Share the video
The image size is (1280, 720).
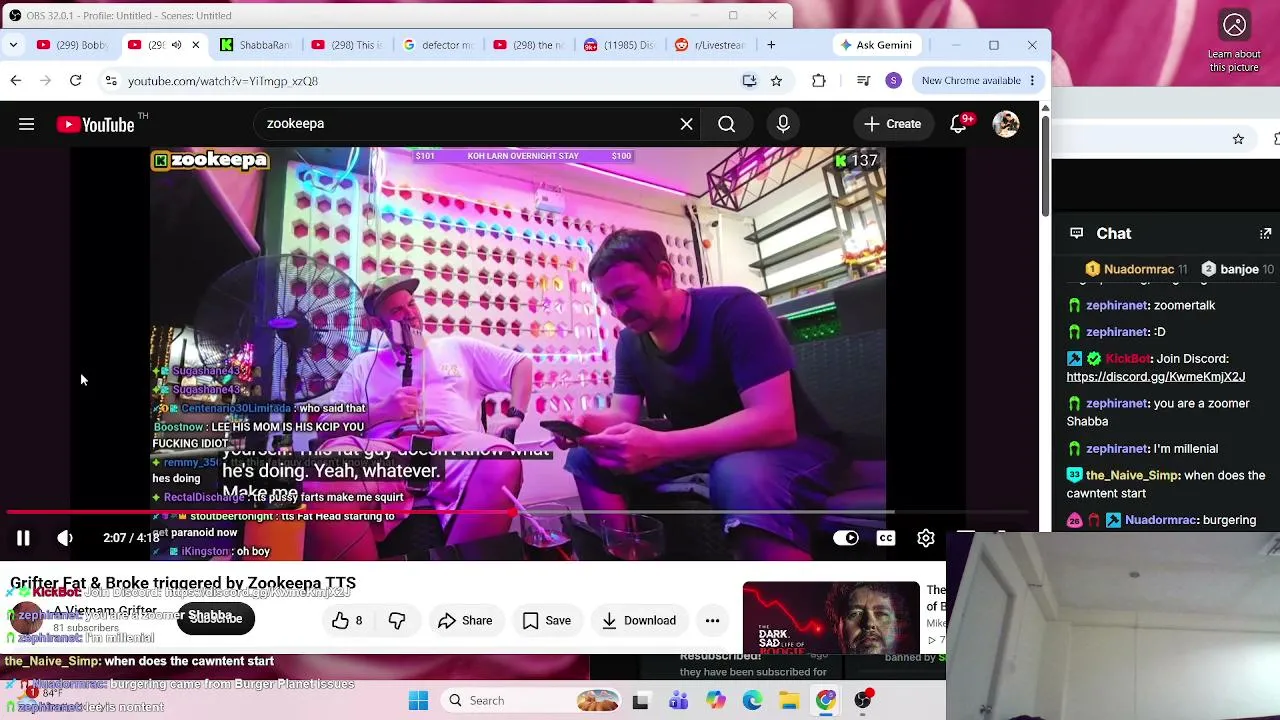coord(465,621)
